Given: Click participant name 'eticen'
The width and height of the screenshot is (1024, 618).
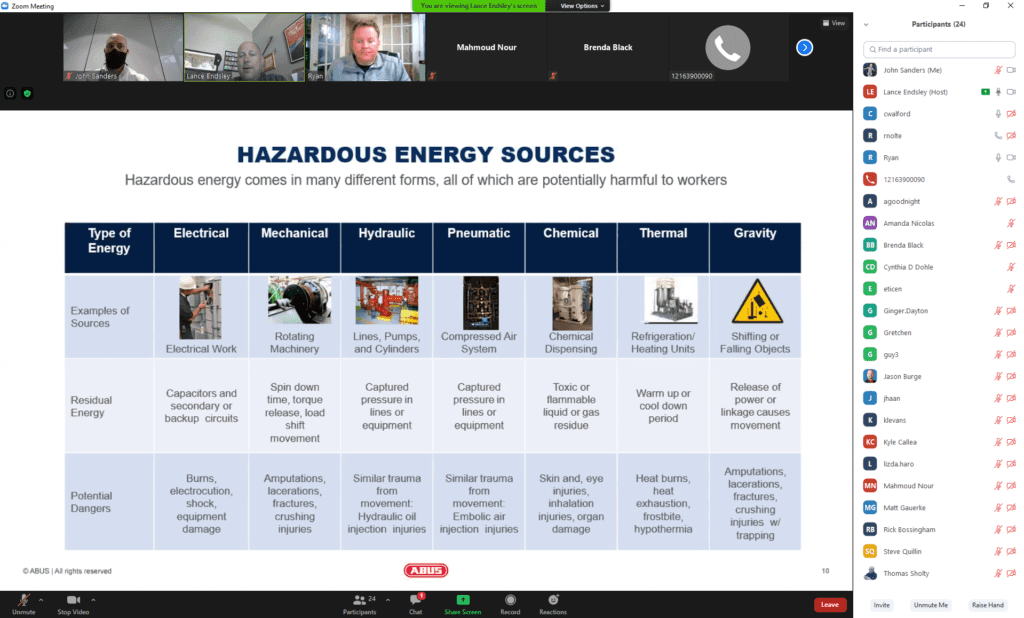Looking at the screenshot, I should (892, 289).
